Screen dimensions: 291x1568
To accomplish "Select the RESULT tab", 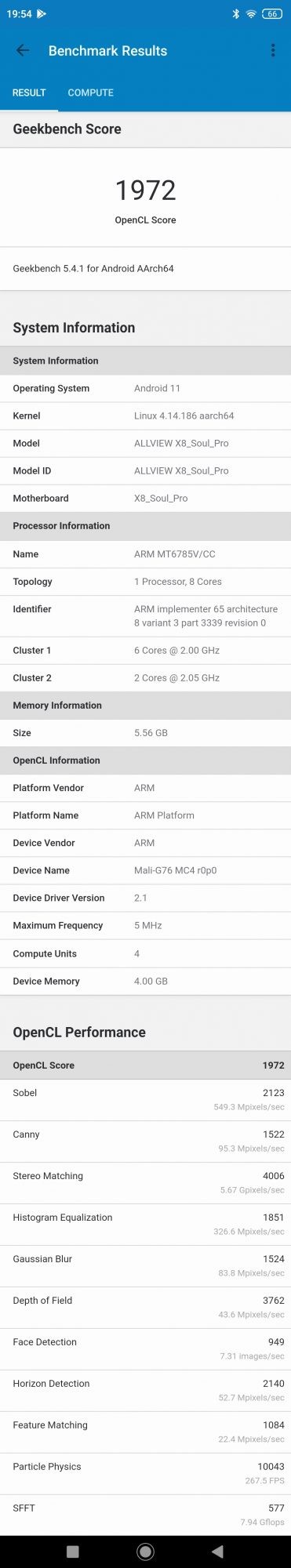I will (x=29, y=93).
